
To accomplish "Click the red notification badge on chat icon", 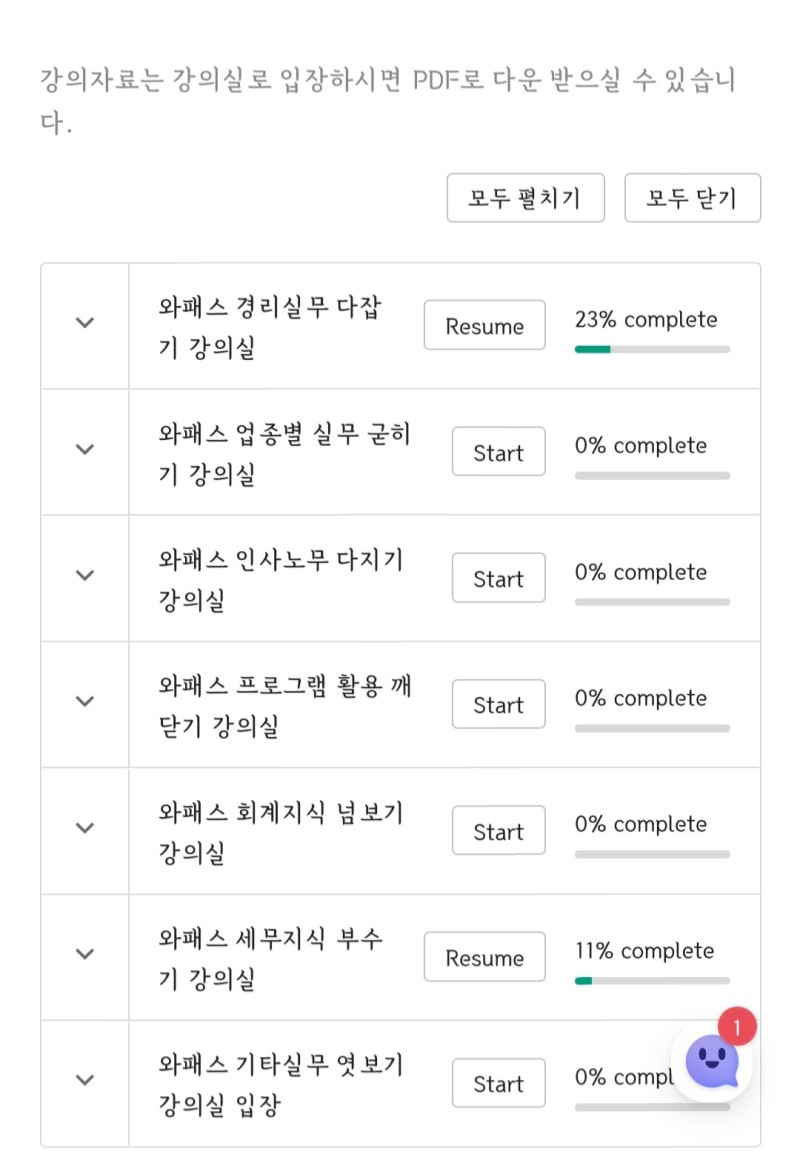I will [x=737, y=1027].
